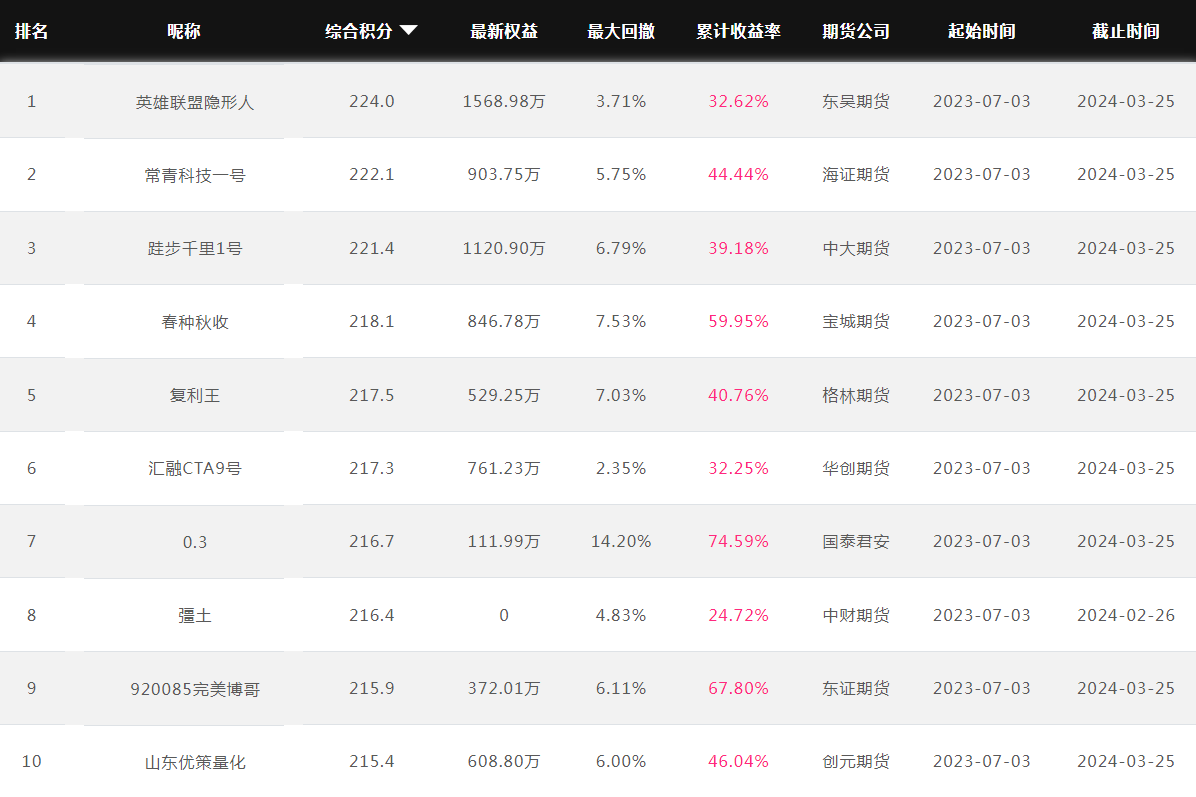Image resolution: width=1196 pixels, height=797 pixels.
Task: Open nickname 疆土
Action: tap(195, 615)
